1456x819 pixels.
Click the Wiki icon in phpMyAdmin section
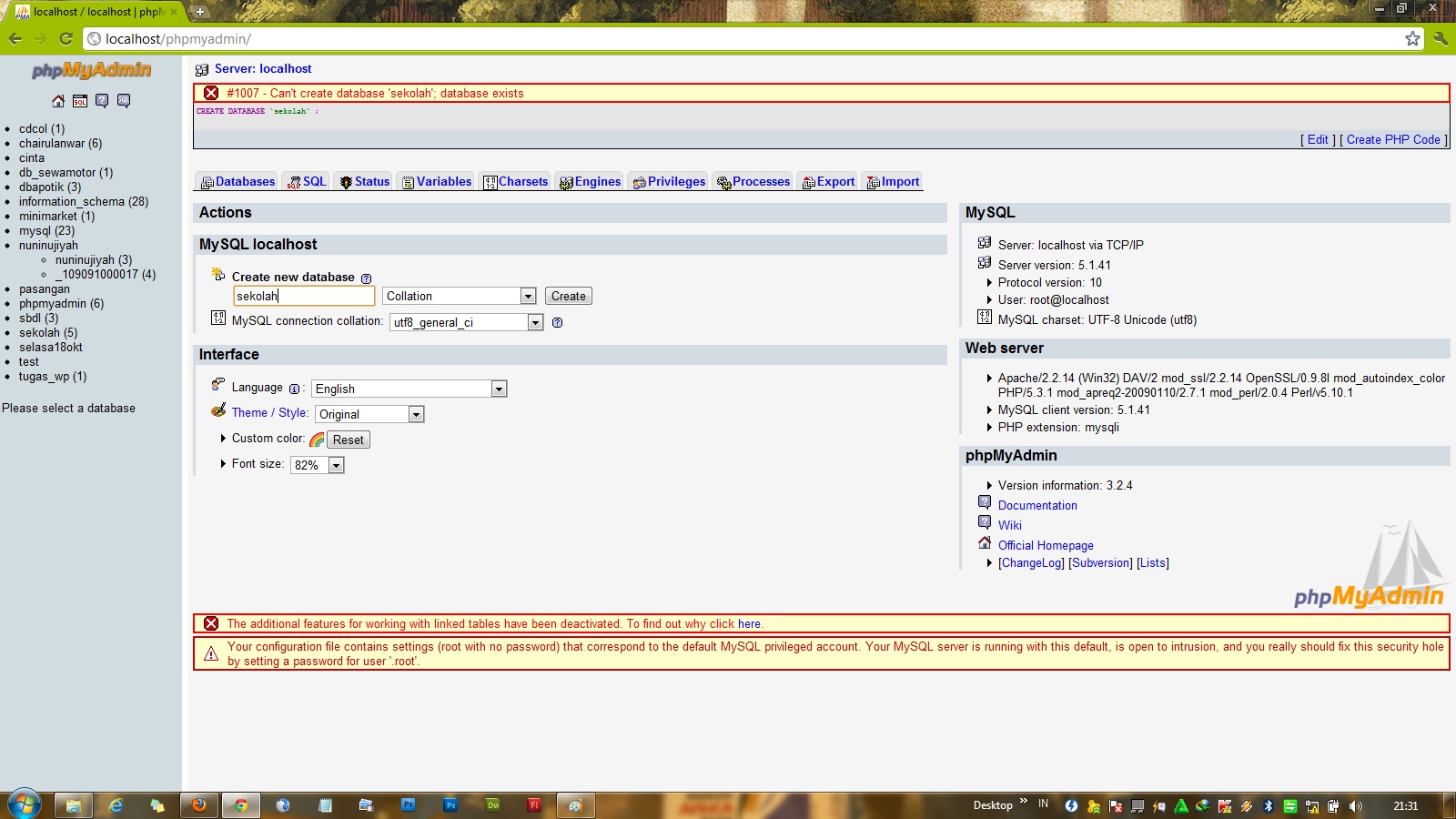tap(985, 522)
